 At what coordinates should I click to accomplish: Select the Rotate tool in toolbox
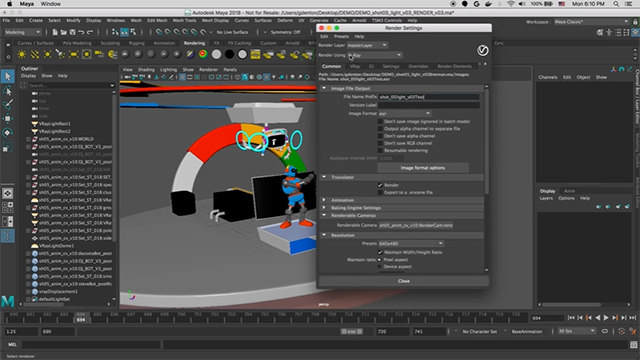point(7,133)
